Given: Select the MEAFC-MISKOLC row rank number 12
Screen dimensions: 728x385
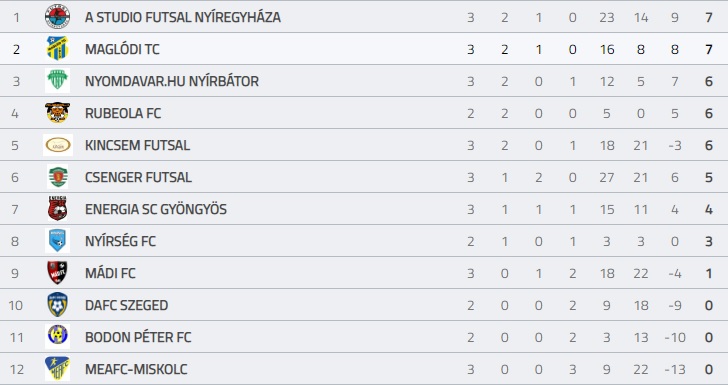Looking at the screenshot, I should tap(17, 370).
